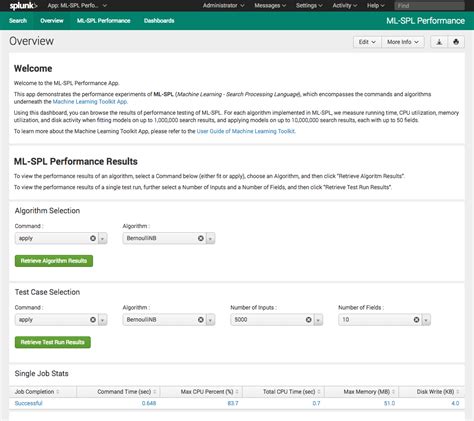Click the Splunk logo
The image size is (474, 421).
tap(23, 6)
